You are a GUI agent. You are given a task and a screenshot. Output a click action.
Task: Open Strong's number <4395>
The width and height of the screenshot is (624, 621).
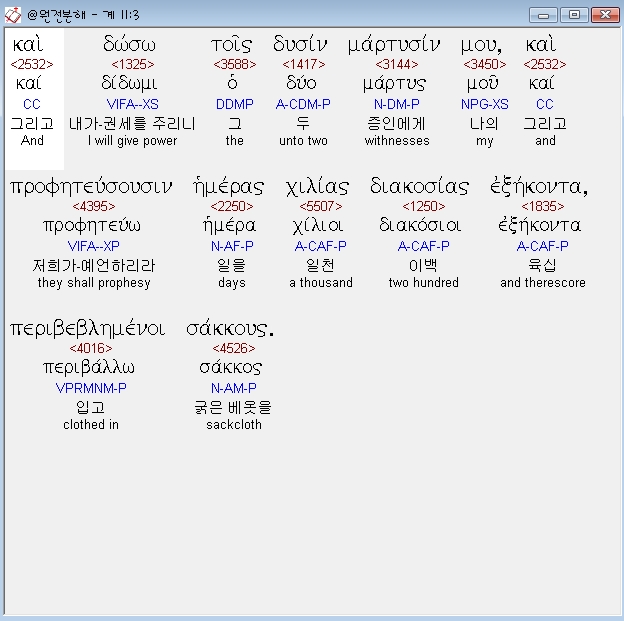[x=94, y=206]
